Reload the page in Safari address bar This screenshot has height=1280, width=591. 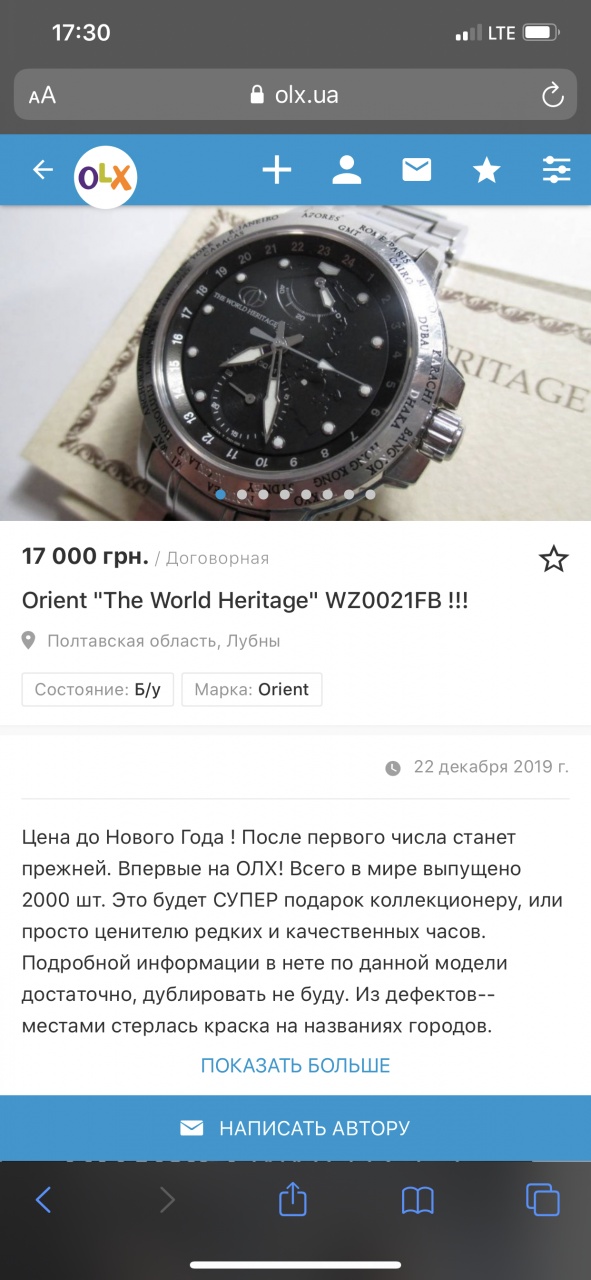coord(552,96)
